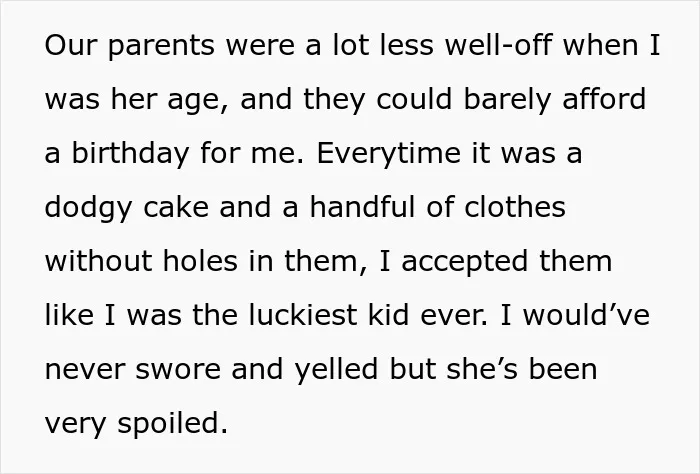
Task: Click the word "accepted"
Action: 465,263
